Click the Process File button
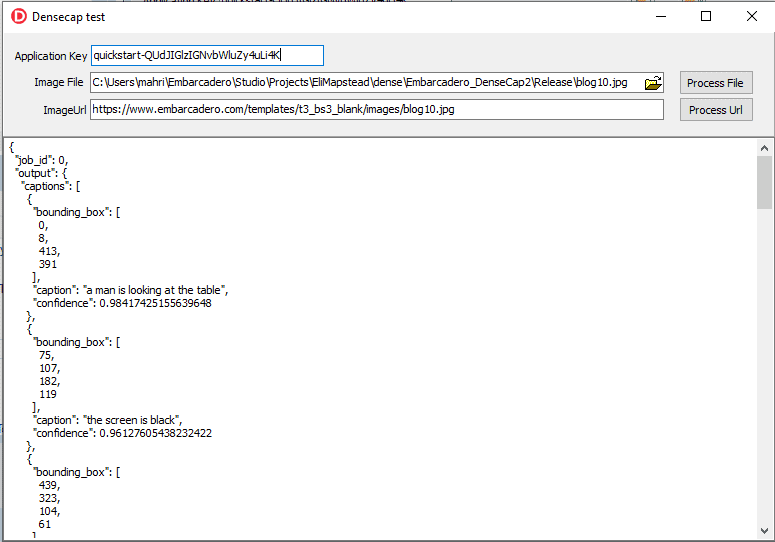This screenshot has width=775, height=542. (716, 83)
